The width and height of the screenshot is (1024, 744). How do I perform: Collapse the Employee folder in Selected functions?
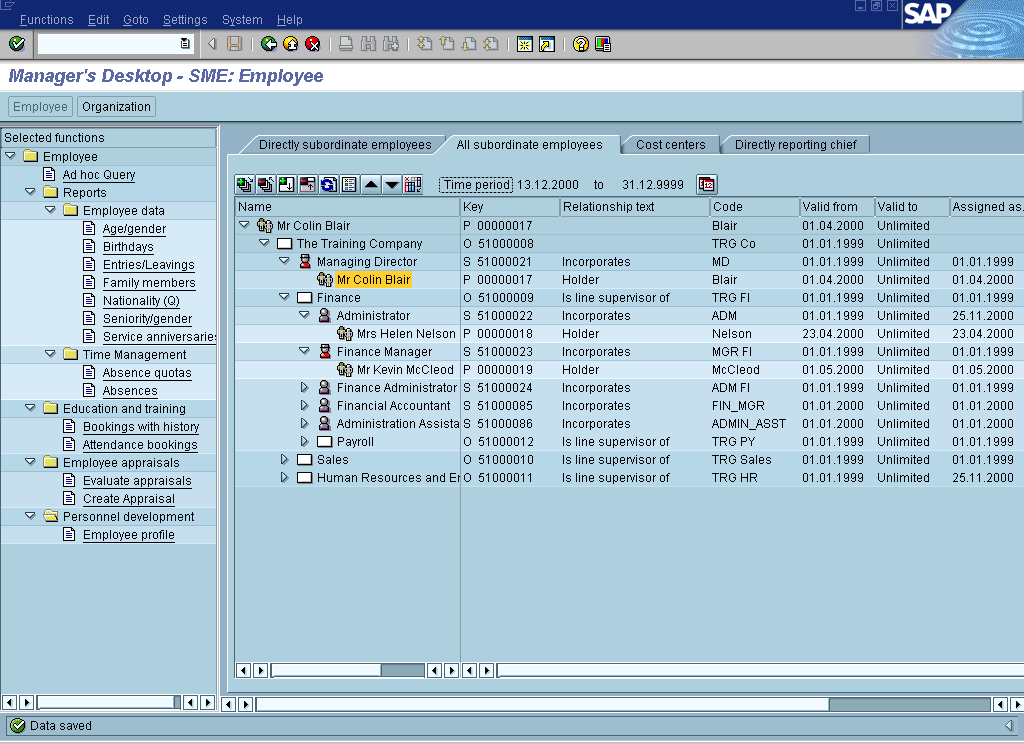point(10,156)
